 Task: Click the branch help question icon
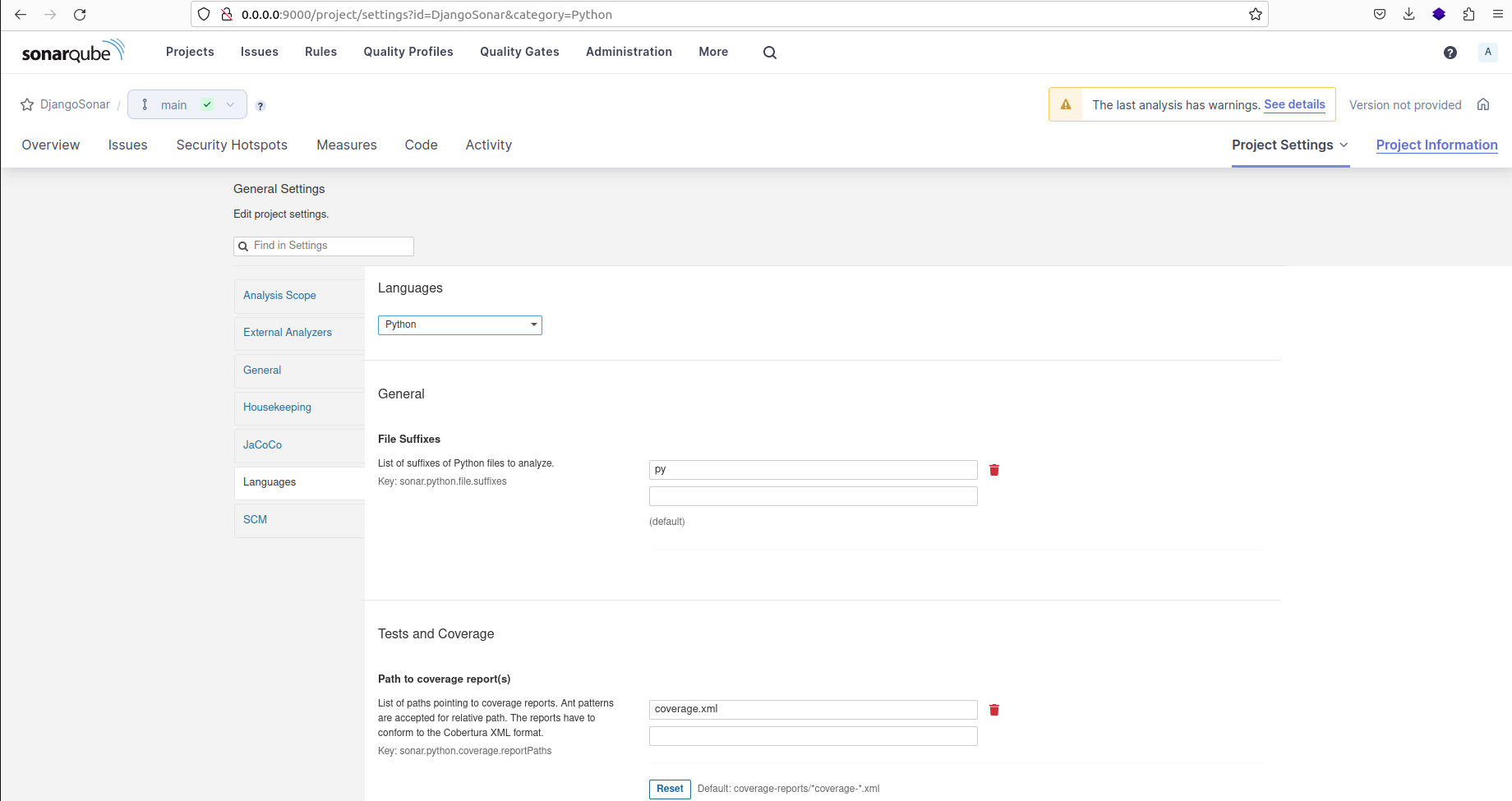tap(260, 106)
